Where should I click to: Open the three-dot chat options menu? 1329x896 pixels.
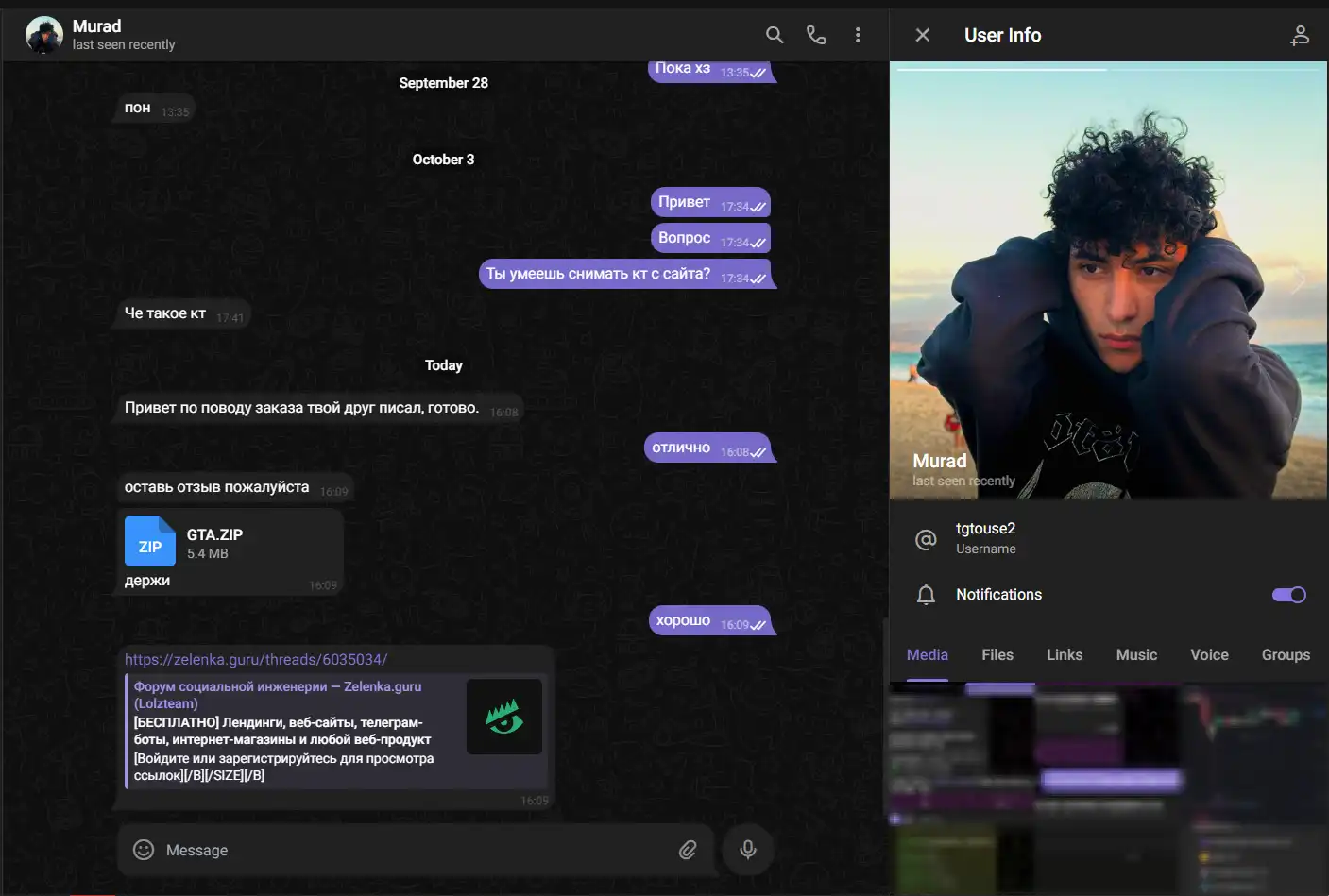[858, 35]
